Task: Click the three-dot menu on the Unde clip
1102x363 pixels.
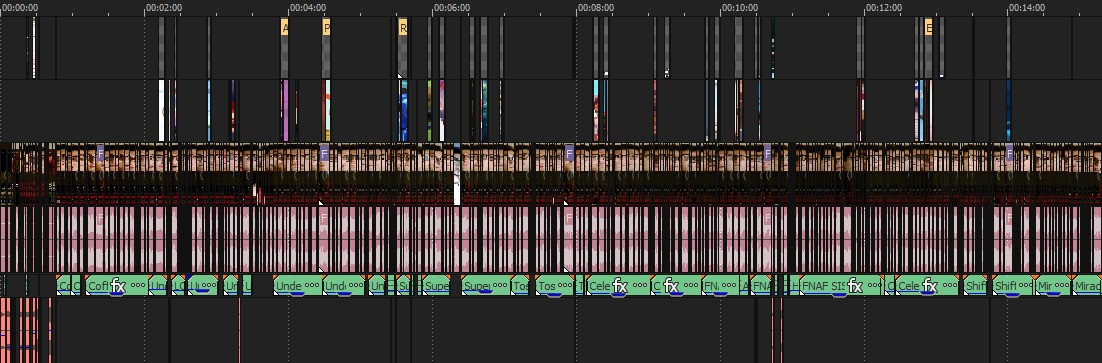Action: click(312, 286)
